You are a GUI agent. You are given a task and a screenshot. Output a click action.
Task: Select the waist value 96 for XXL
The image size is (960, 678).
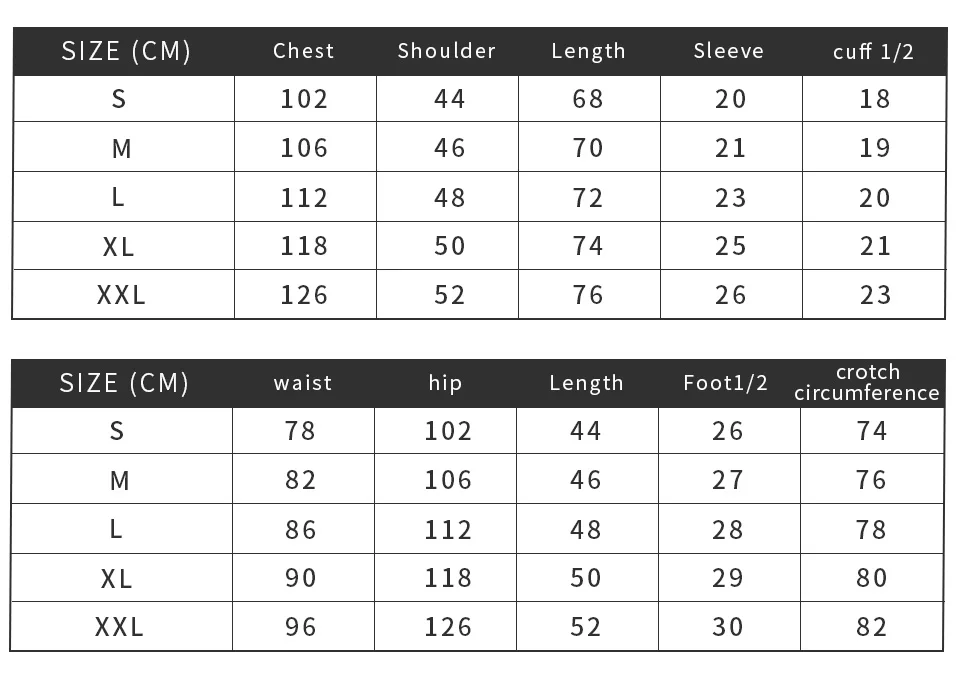point(300,627)
